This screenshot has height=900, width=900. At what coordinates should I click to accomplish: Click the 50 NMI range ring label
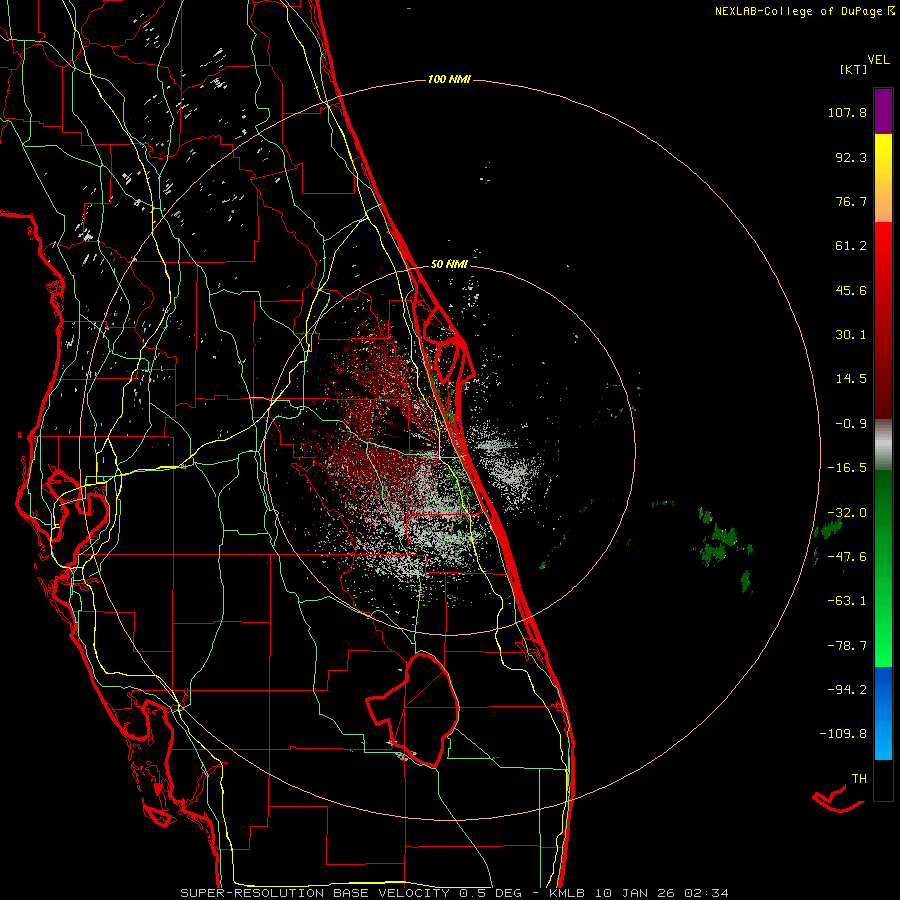point(449,264)
